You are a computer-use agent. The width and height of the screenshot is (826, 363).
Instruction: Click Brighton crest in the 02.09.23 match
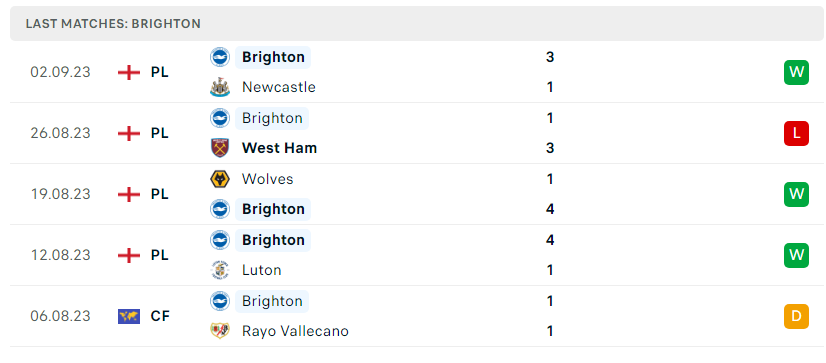220,57
